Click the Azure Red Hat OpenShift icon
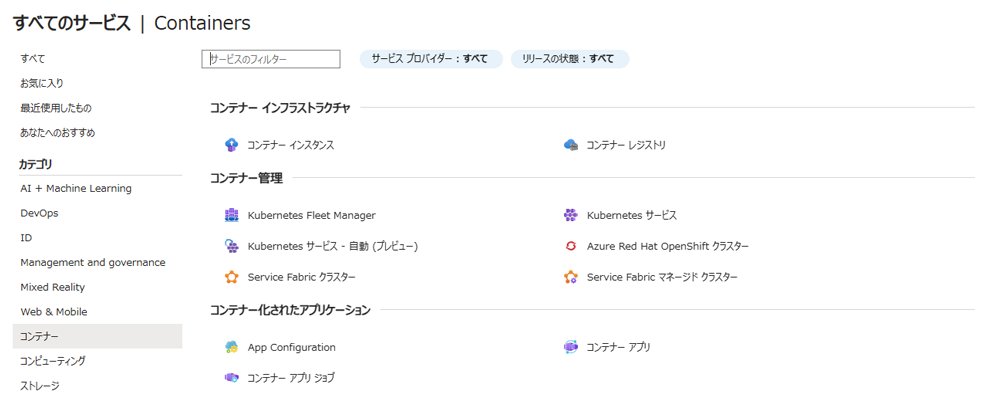1000x396 pixels. [x=571, y=246]
